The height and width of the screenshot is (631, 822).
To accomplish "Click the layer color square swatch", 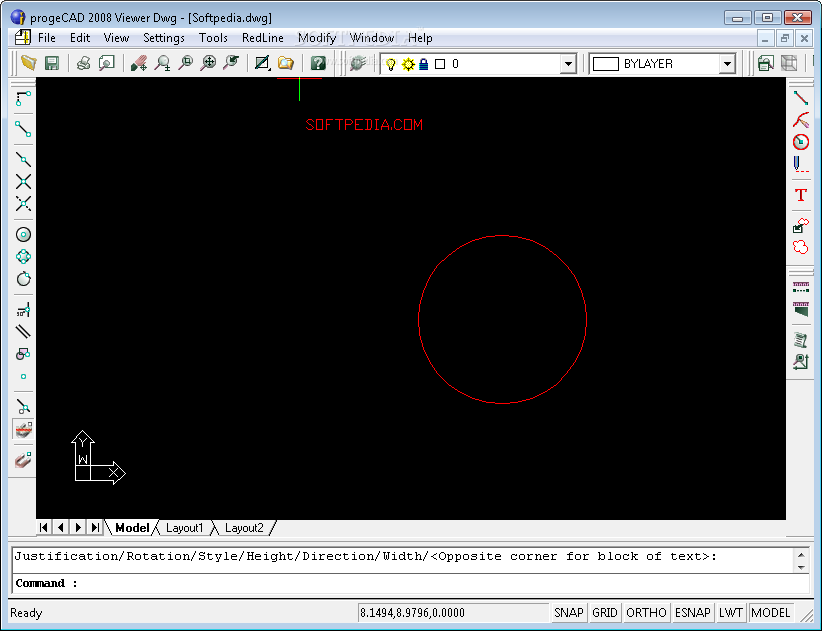I will [440, 64].
